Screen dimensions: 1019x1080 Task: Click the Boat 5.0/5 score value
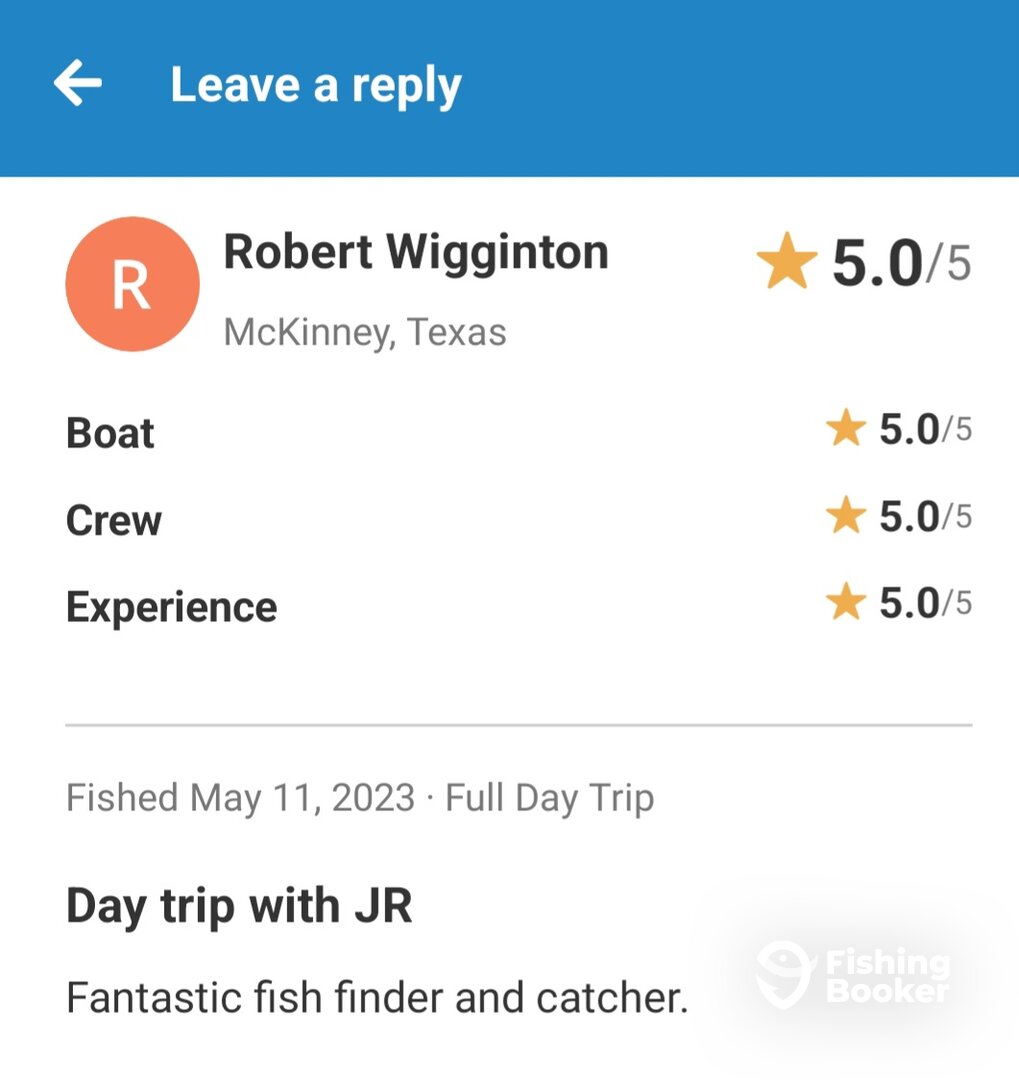click(924, 430)
